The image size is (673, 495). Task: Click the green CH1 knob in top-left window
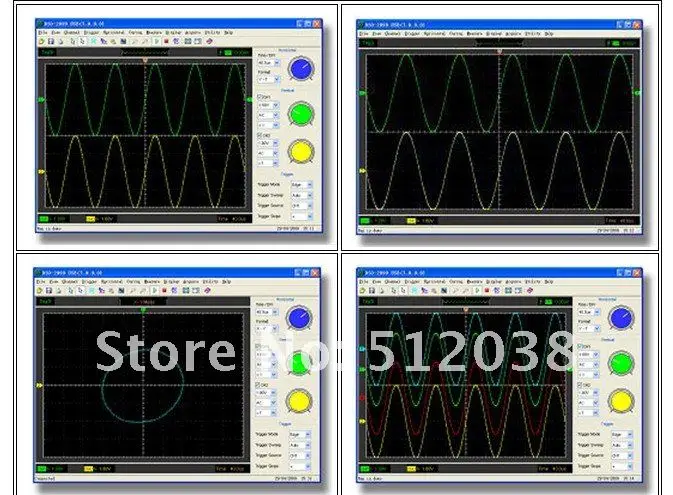[x=301, y=114]
